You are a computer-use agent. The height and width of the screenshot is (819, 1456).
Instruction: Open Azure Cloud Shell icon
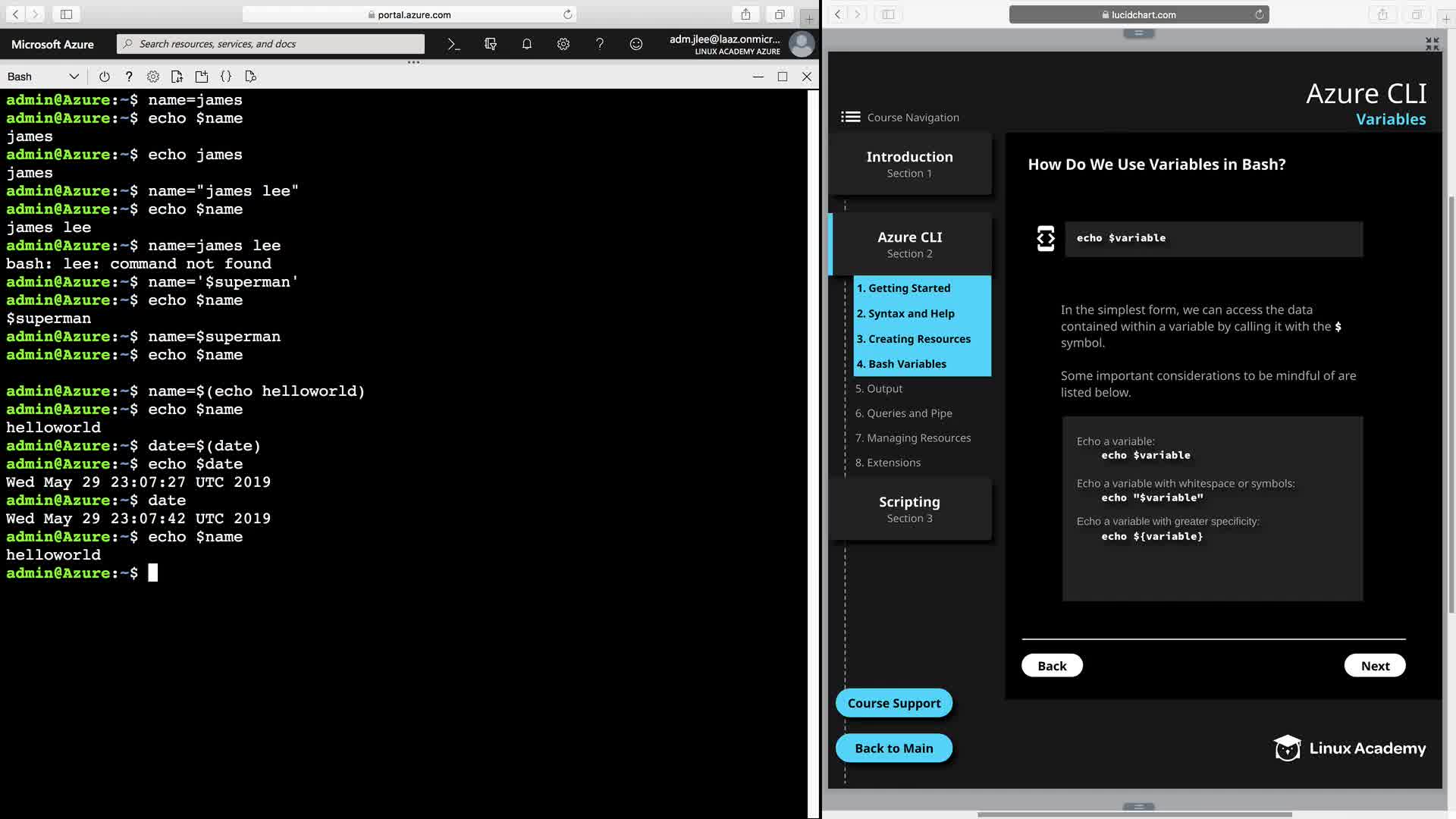(453, 44)
